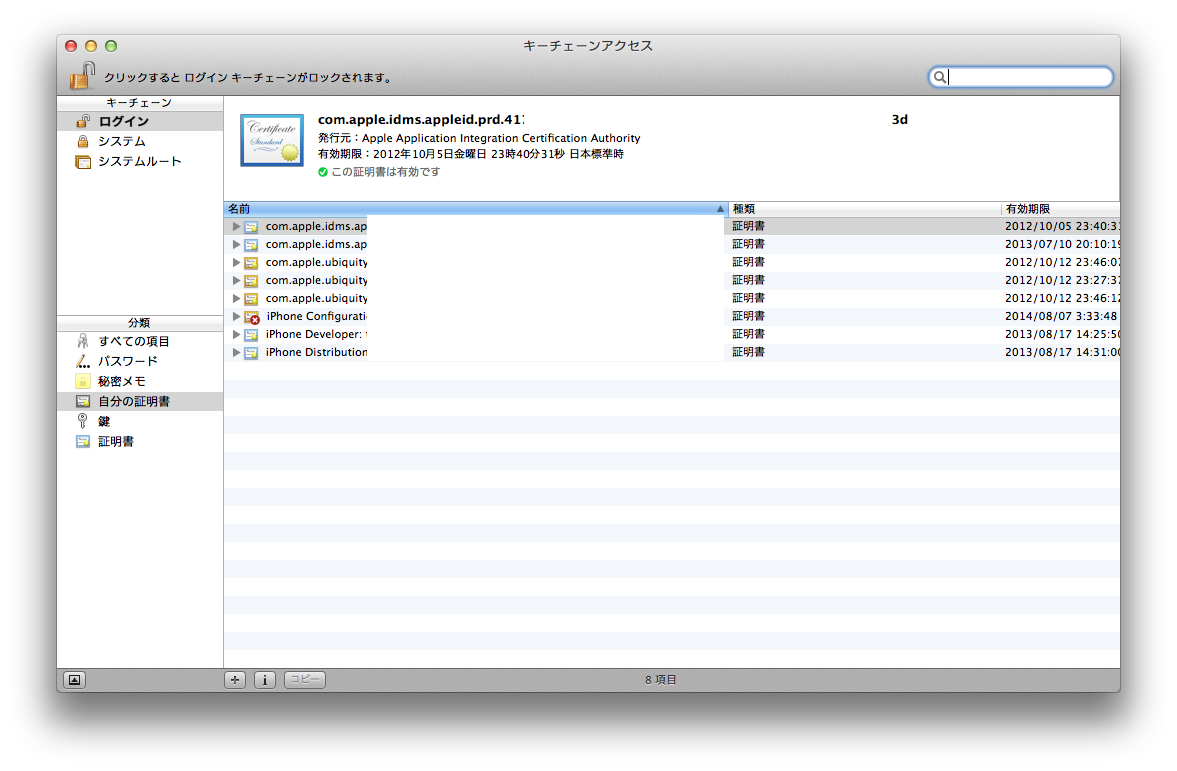The height and width of the screenshot is (771, 1177).
Task: Click the green zoom window button
Action: 111,46
